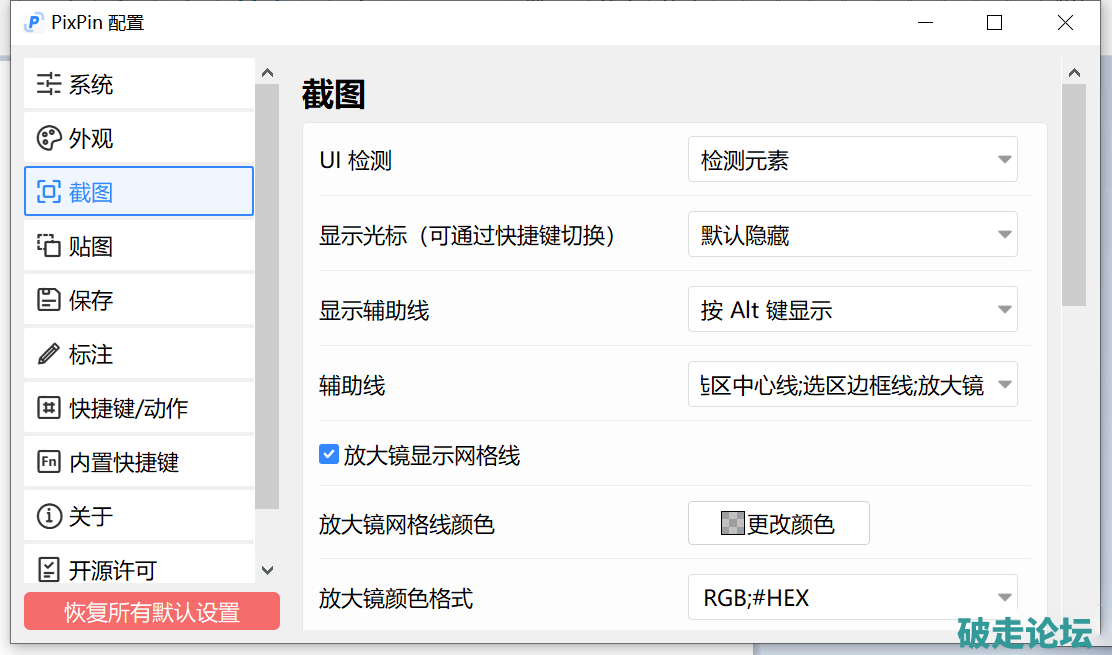Click the 标注 pencil icon
Screen dimensions: 1112x655
[x=49, y=354]
